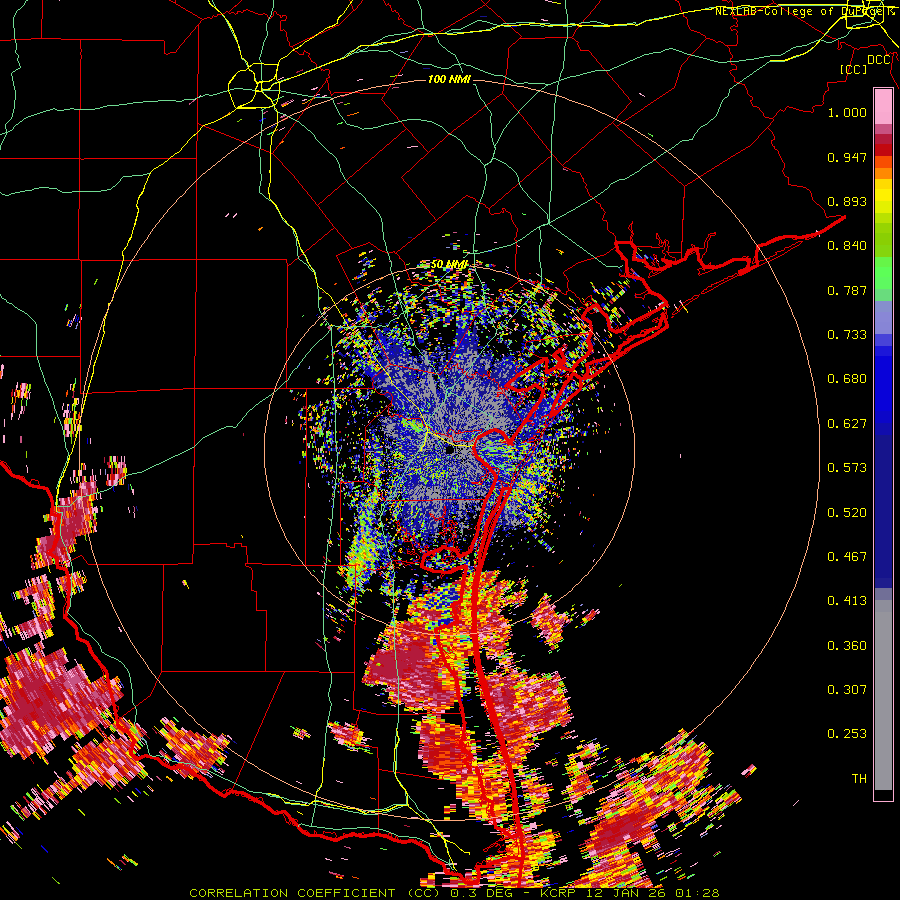The image size is (900, 900).
Task: Click the 0.3 DEG elevation text
Action: (x=480, y=893)
